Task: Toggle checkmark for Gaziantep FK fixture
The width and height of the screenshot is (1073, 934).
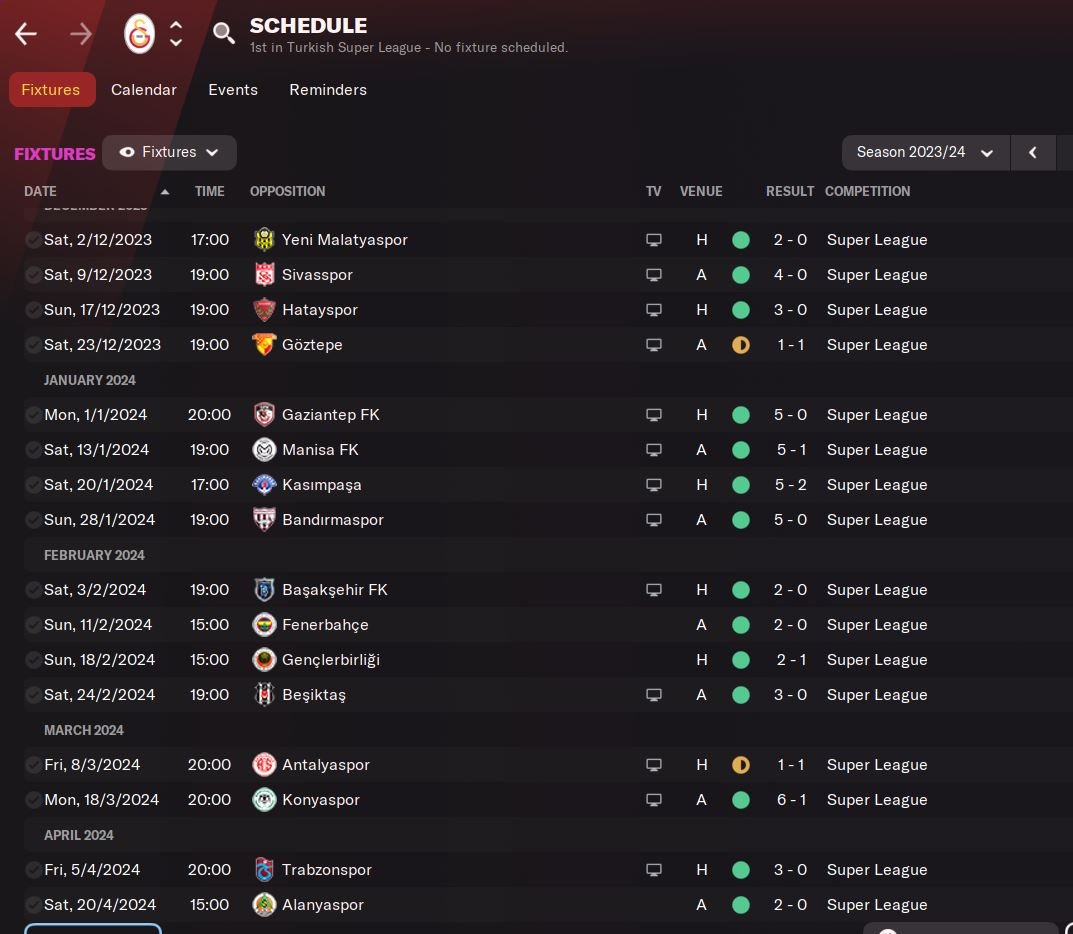Action: click(x=34, y=415)
